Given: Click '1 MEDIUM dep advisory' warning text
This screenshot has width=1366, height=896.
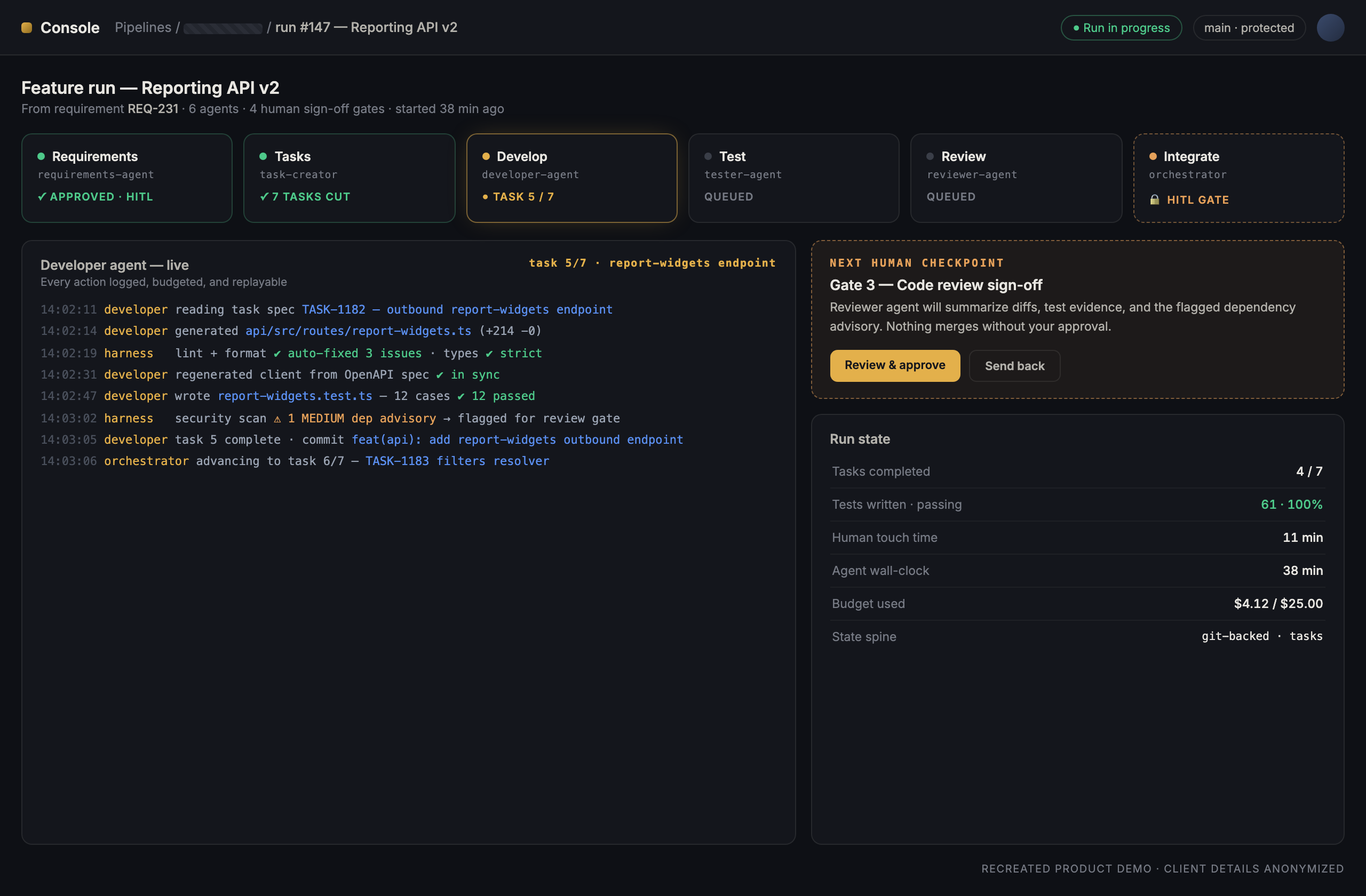Looking at the screenshot, I should [362, 418].
